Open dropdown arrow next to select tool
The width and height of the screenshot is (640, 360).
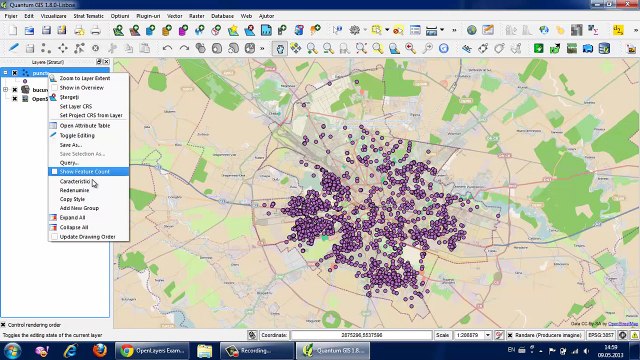point(387,30)
